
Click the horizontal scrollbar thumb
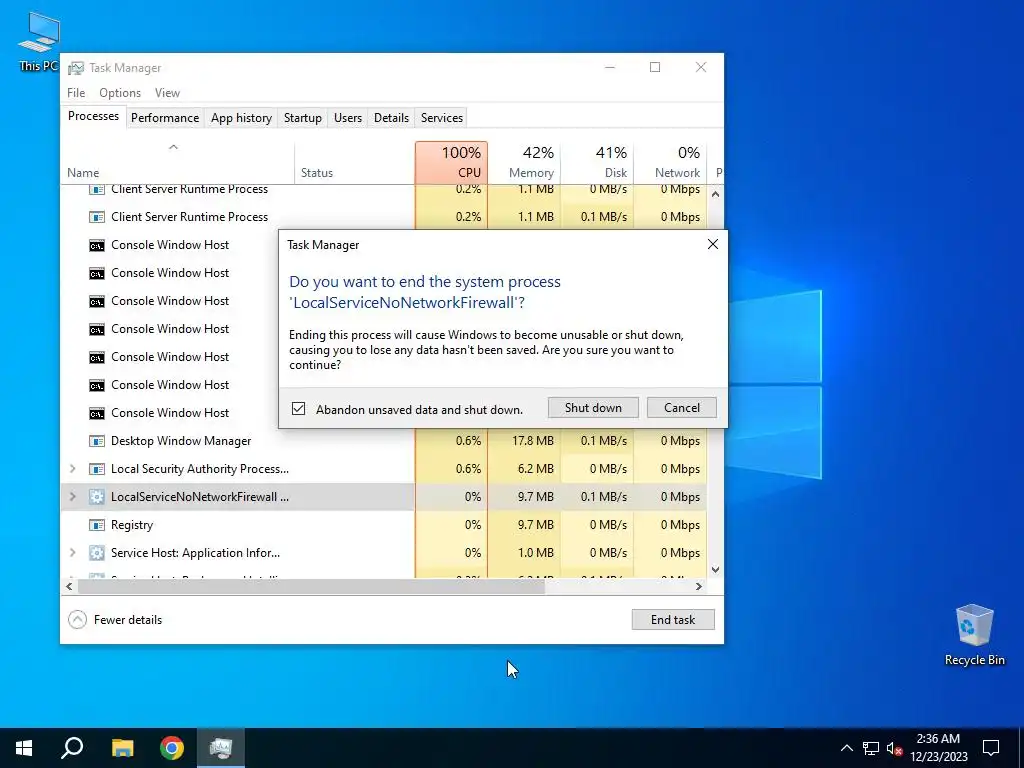point(311,586)
